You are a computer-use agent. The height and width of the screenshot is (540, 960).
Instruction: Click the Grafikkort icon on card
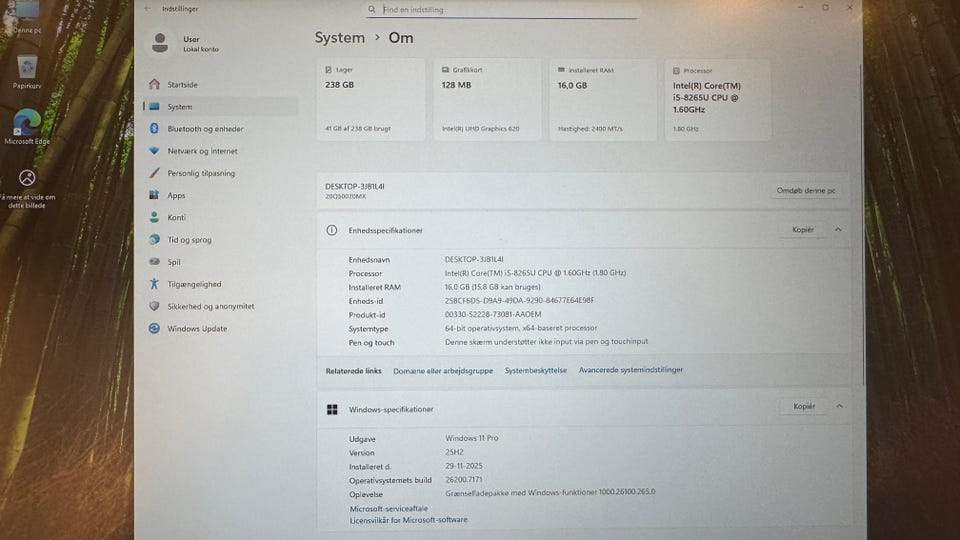click(x=445, y=70)
